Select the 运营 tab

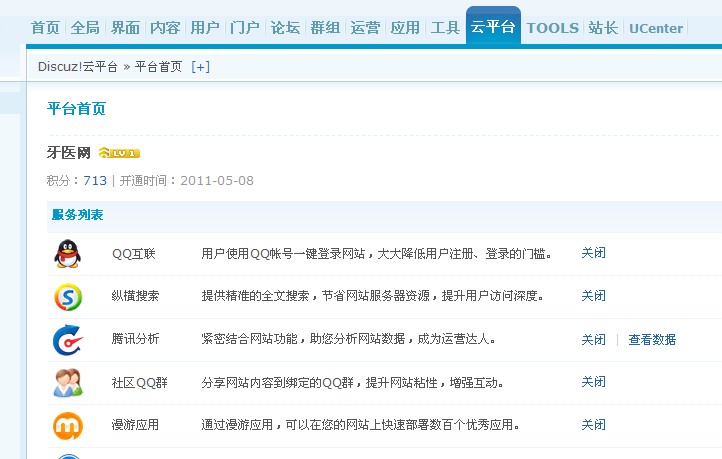[365, 28]
